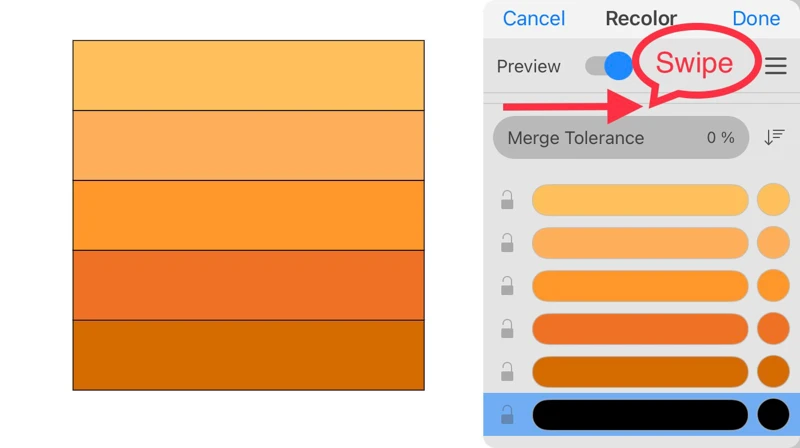Disable the Preview switch
The height and width of the screenshot is (448, 800).
tap(609, 66)
